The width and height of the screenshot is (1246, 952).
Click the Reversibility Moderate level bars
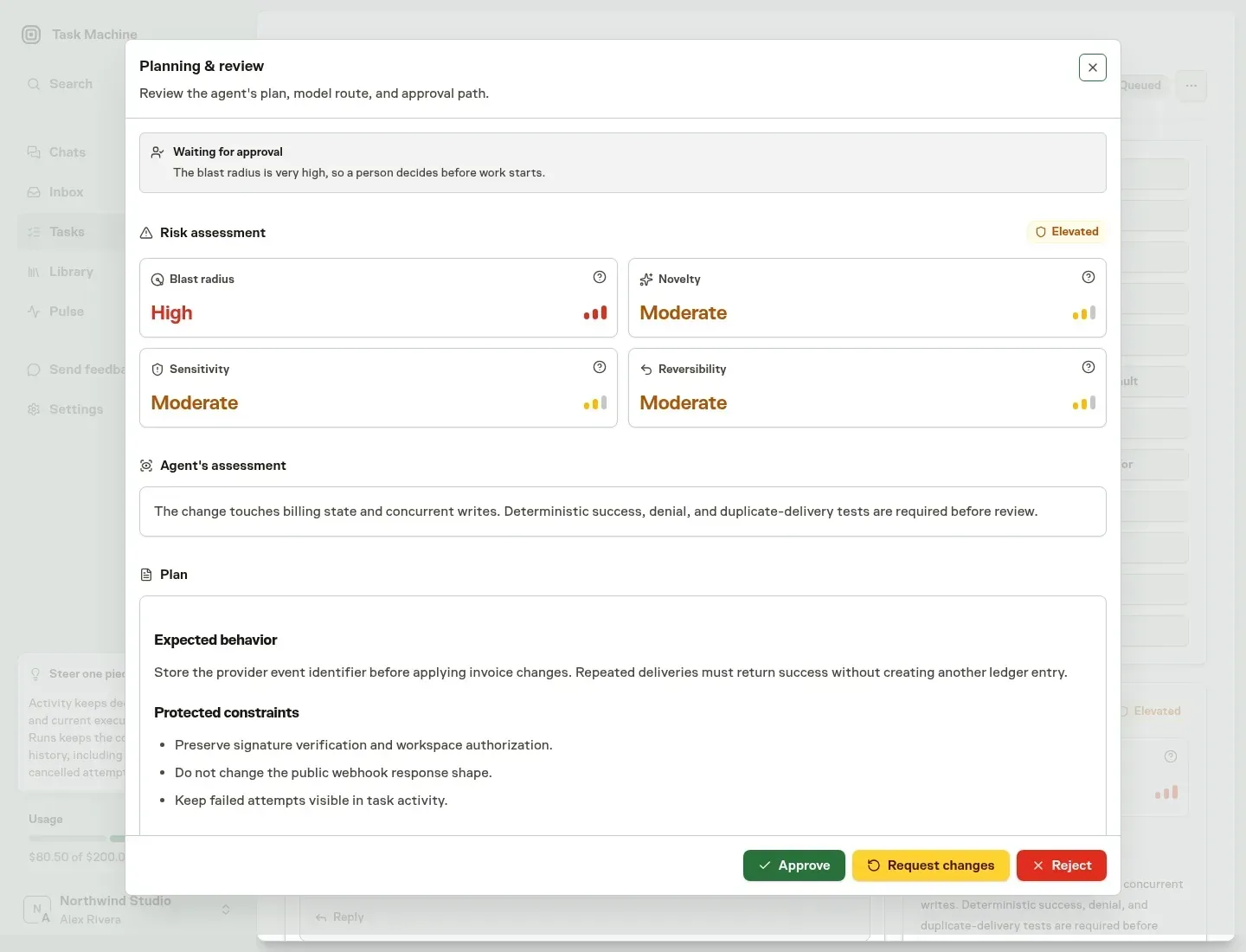click(1084, 403)
